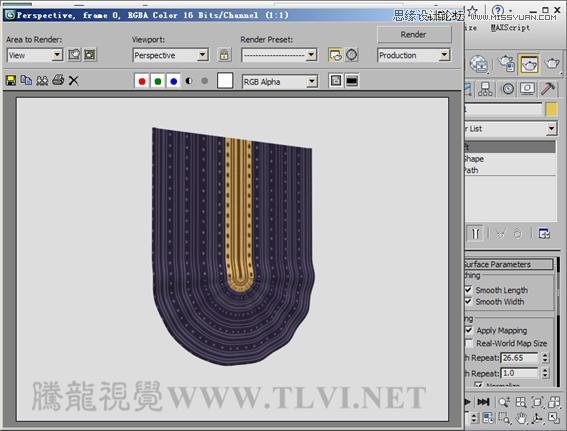Open the MAXScript menu

(510, 28)
